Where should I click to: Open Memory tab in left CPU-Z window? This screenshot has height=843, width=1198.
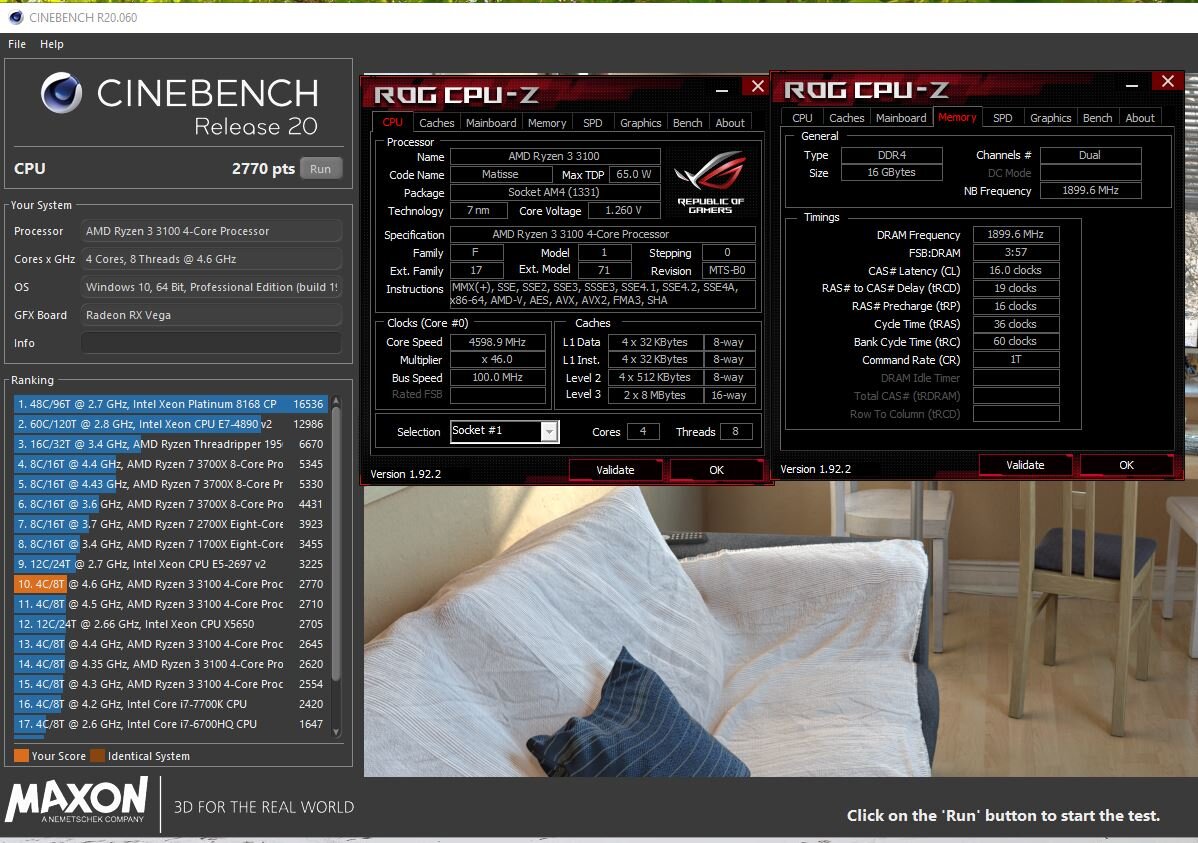[x=547, y=122]
